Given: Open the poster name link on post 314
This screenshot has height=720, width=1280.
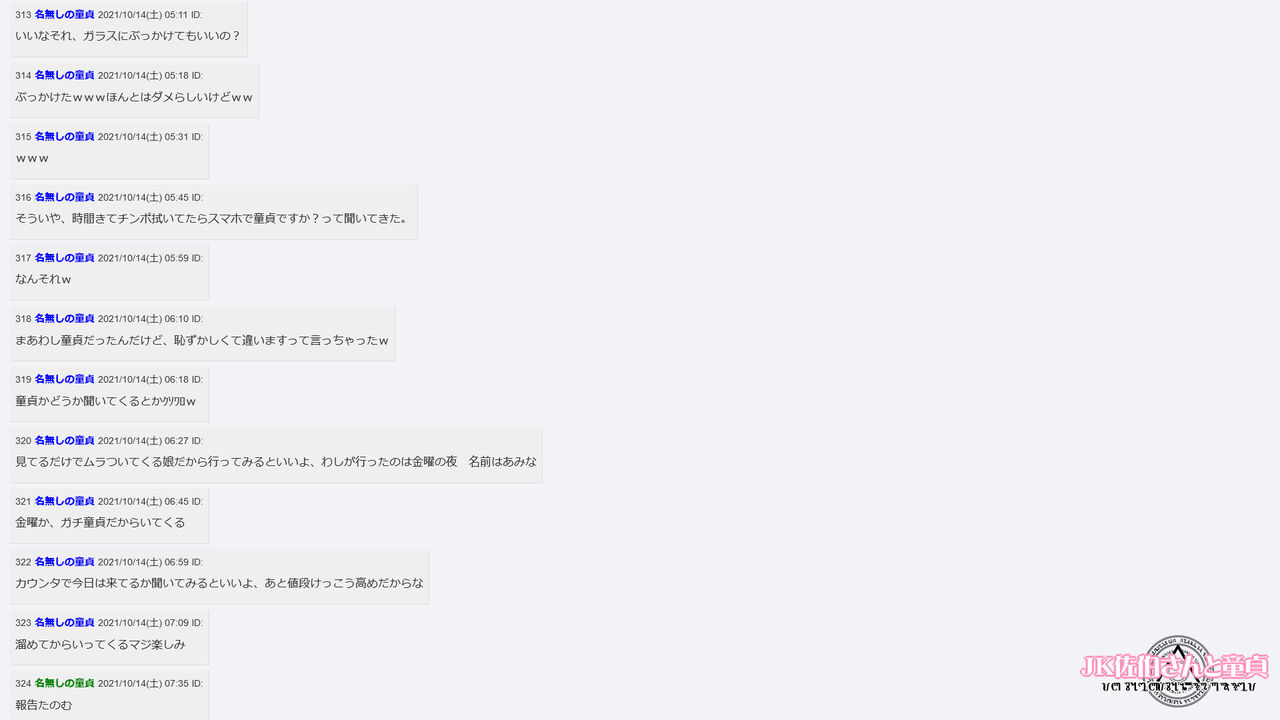Looking at the screenshot, I should click(x=65, y=76).
